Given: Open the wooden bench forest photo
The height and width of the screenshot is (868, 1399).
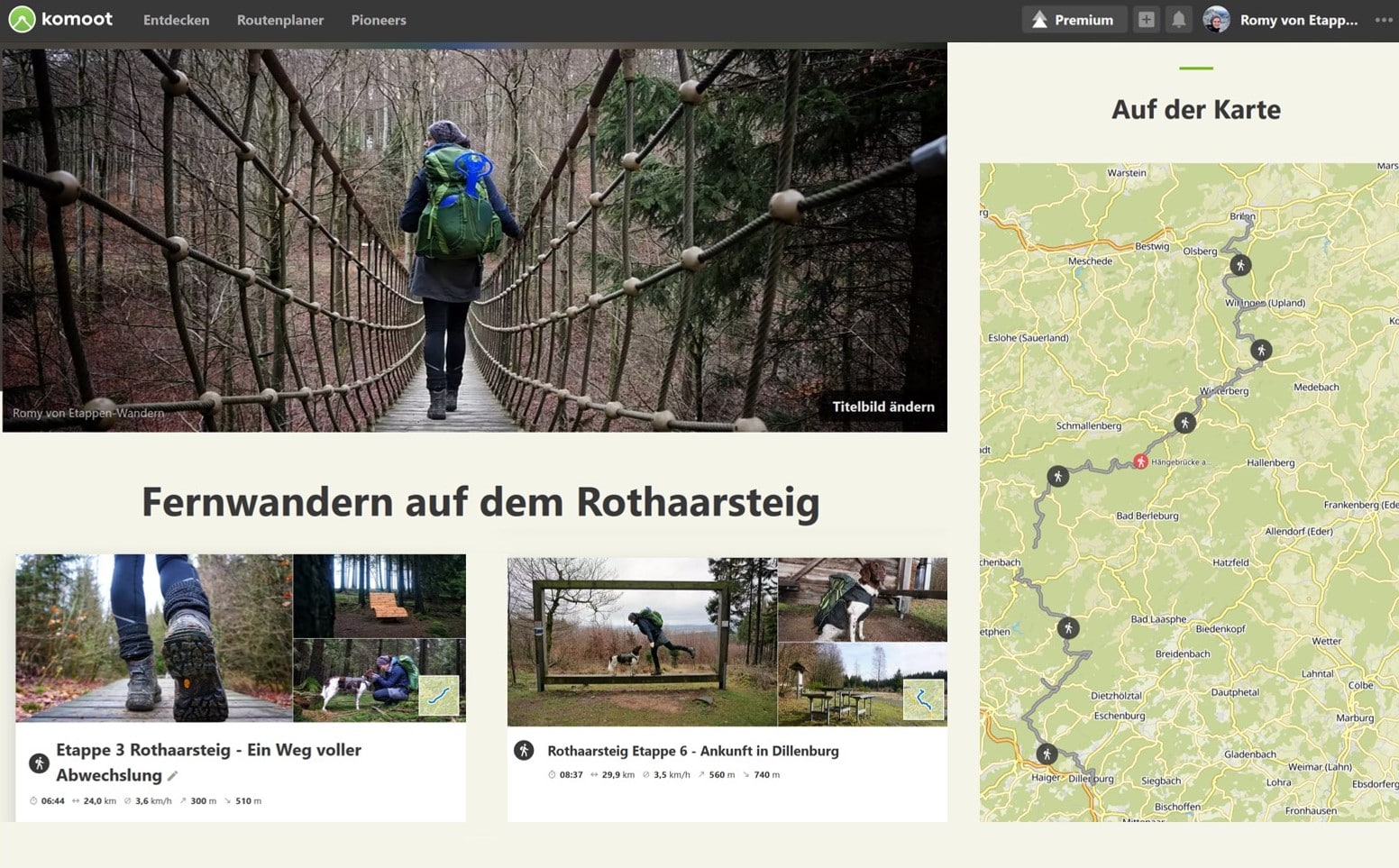Looking at the screenshot, I should click(x=379, y=596).
